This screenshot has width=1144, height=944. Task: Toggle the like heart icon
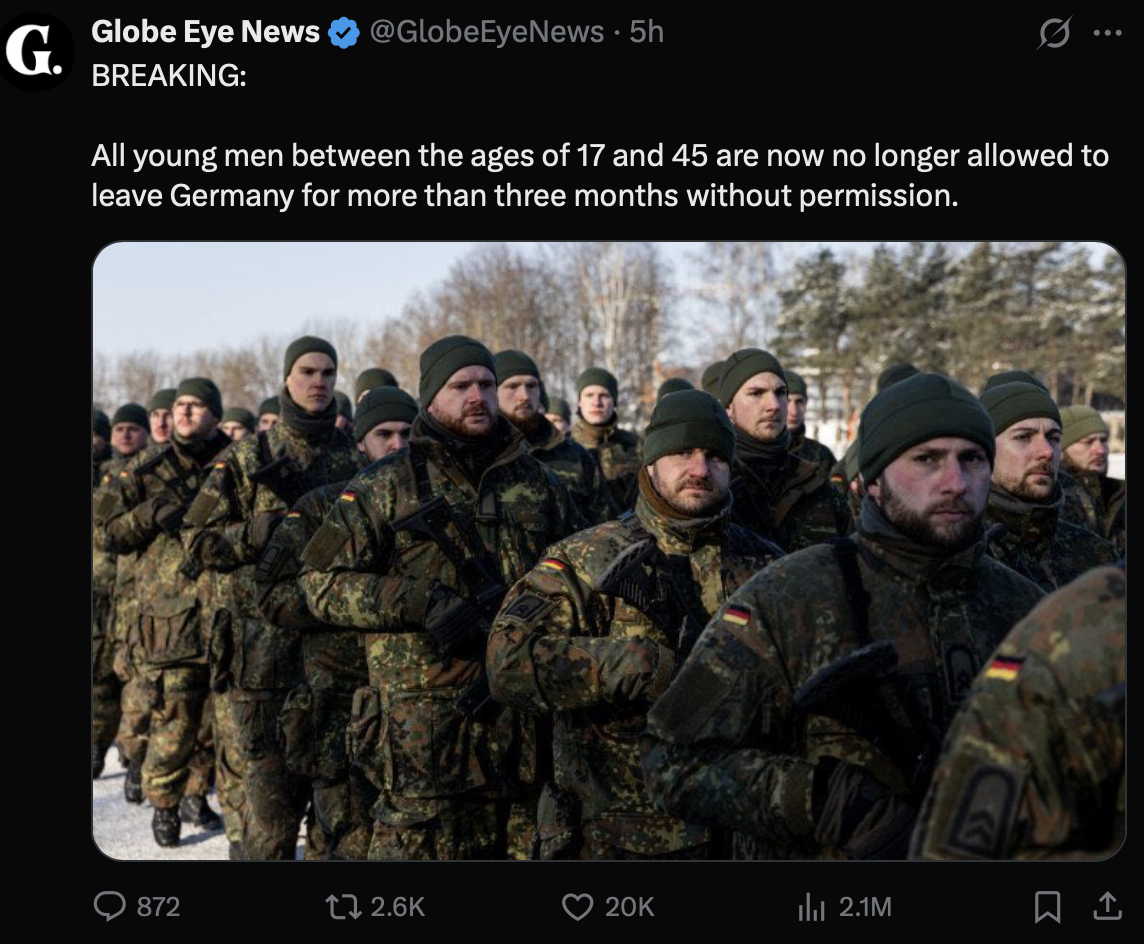pos(577,906)
